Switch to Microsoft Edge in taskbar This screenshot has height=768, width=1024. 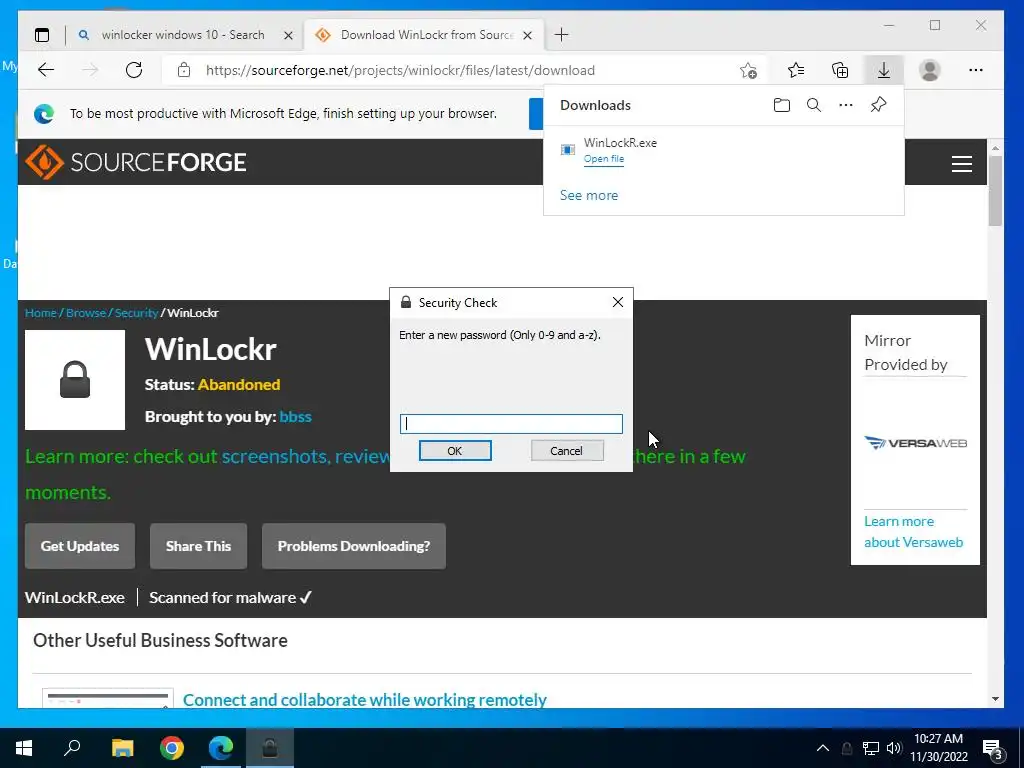pyautogui.click(x=221, y=748)
